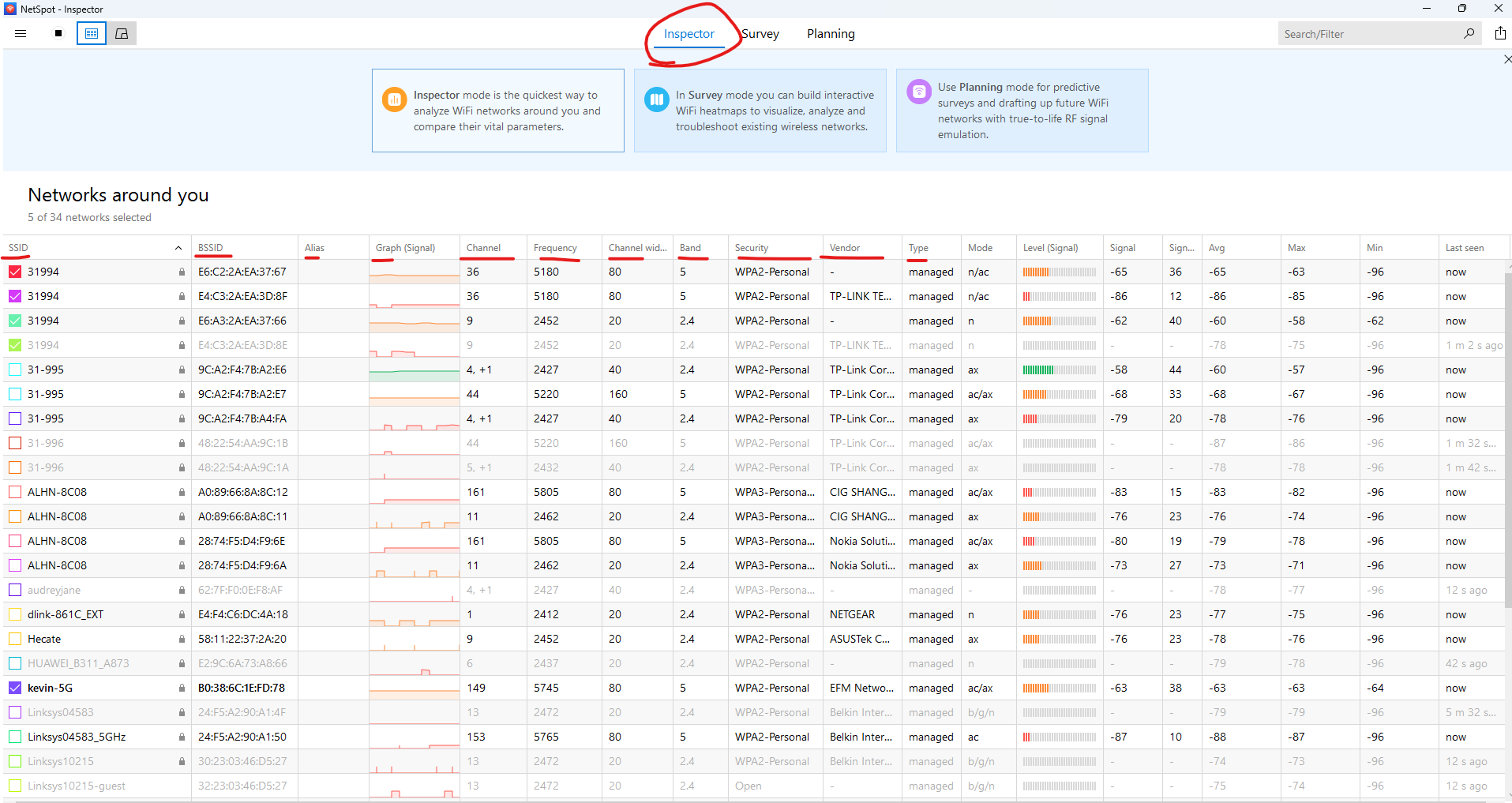Image resolution: width=1512 pixels, height=803 pixels.
Task: Check ALHN-8C08 with BSSID A0:89:66:8A:8C:12
Action: coord(15,492)
